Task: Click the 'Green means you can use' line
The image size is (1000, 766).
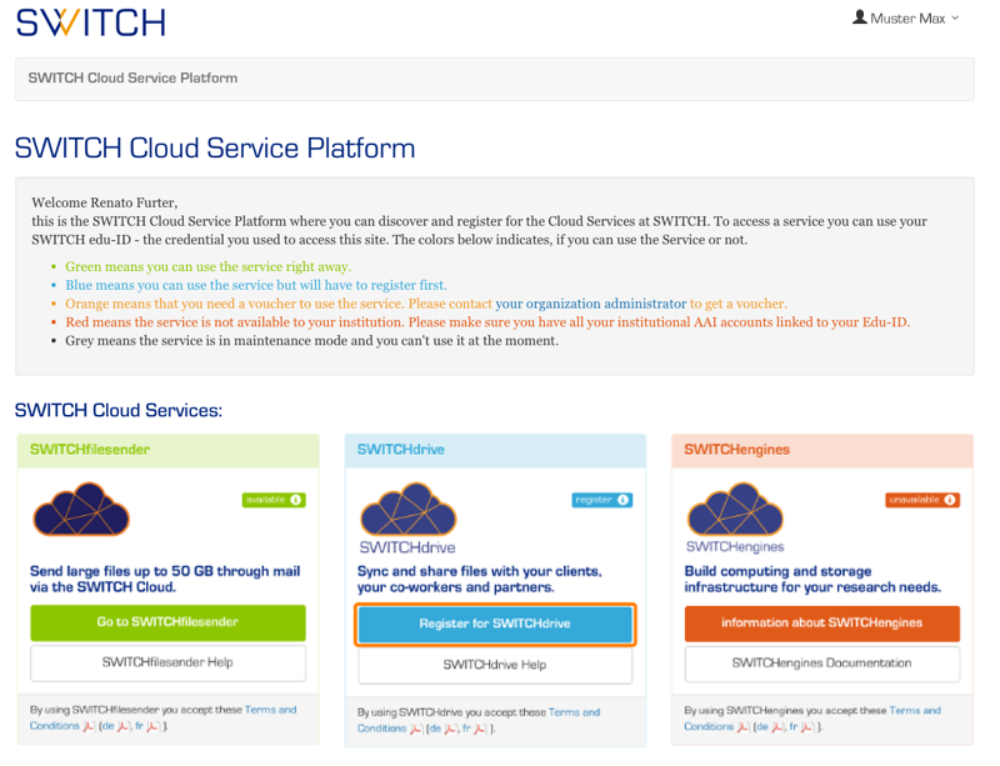Action: click(208, 267)
